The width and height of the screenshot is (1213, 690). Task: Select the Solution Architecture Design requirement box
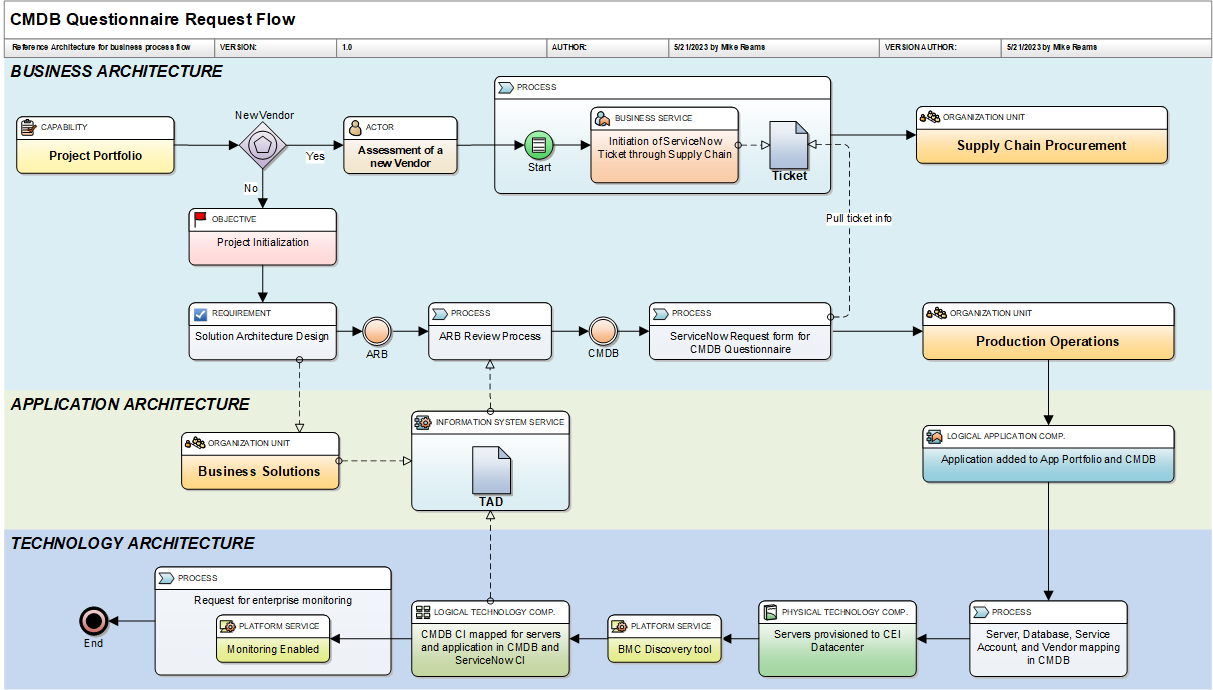click(262, 331)
